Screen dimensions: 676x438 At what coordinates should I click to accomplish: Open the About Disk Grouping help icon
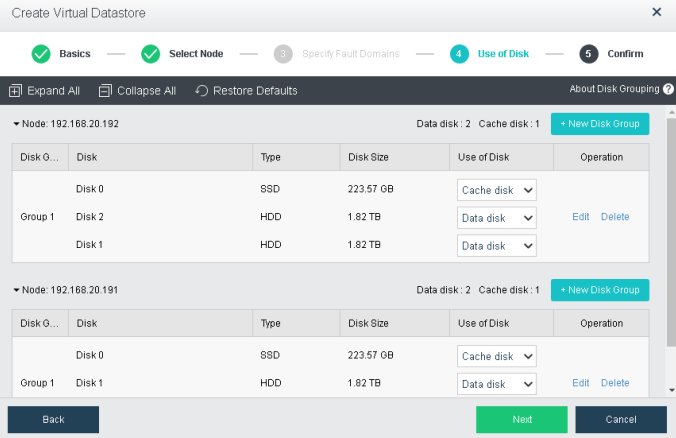point(668,89)
